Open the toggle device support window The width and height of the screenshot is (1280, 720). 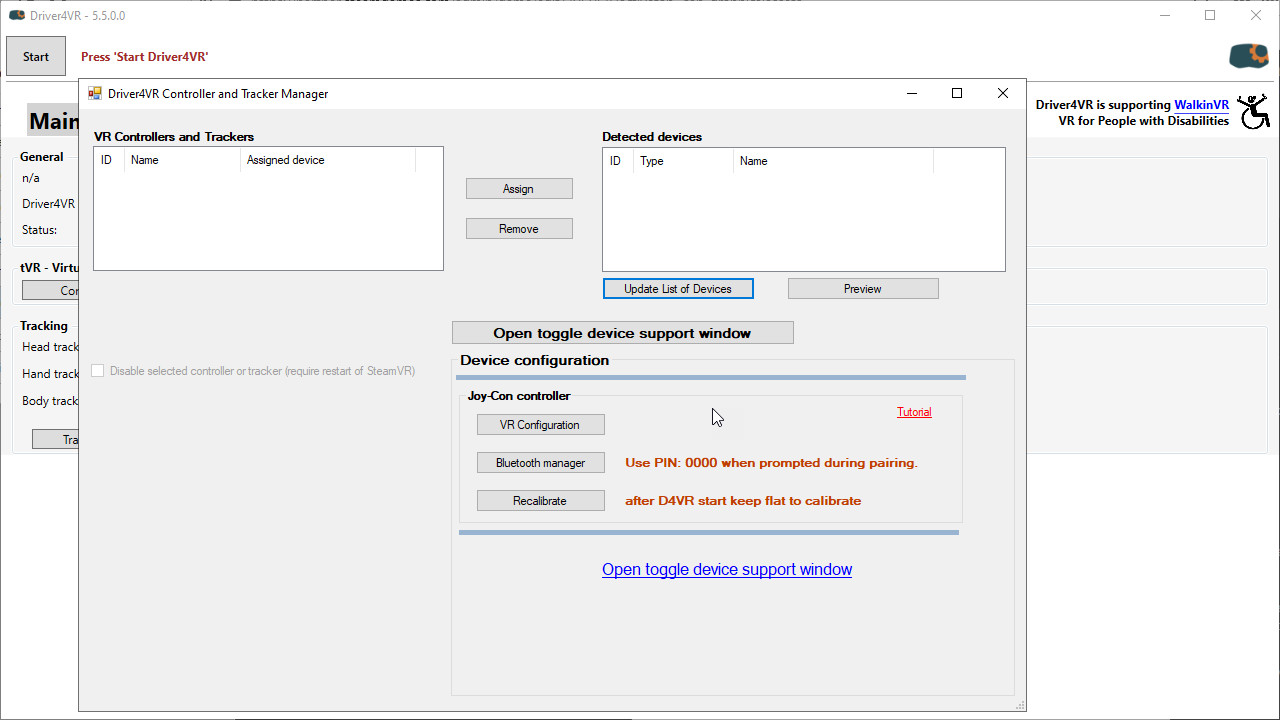point(622,332)
